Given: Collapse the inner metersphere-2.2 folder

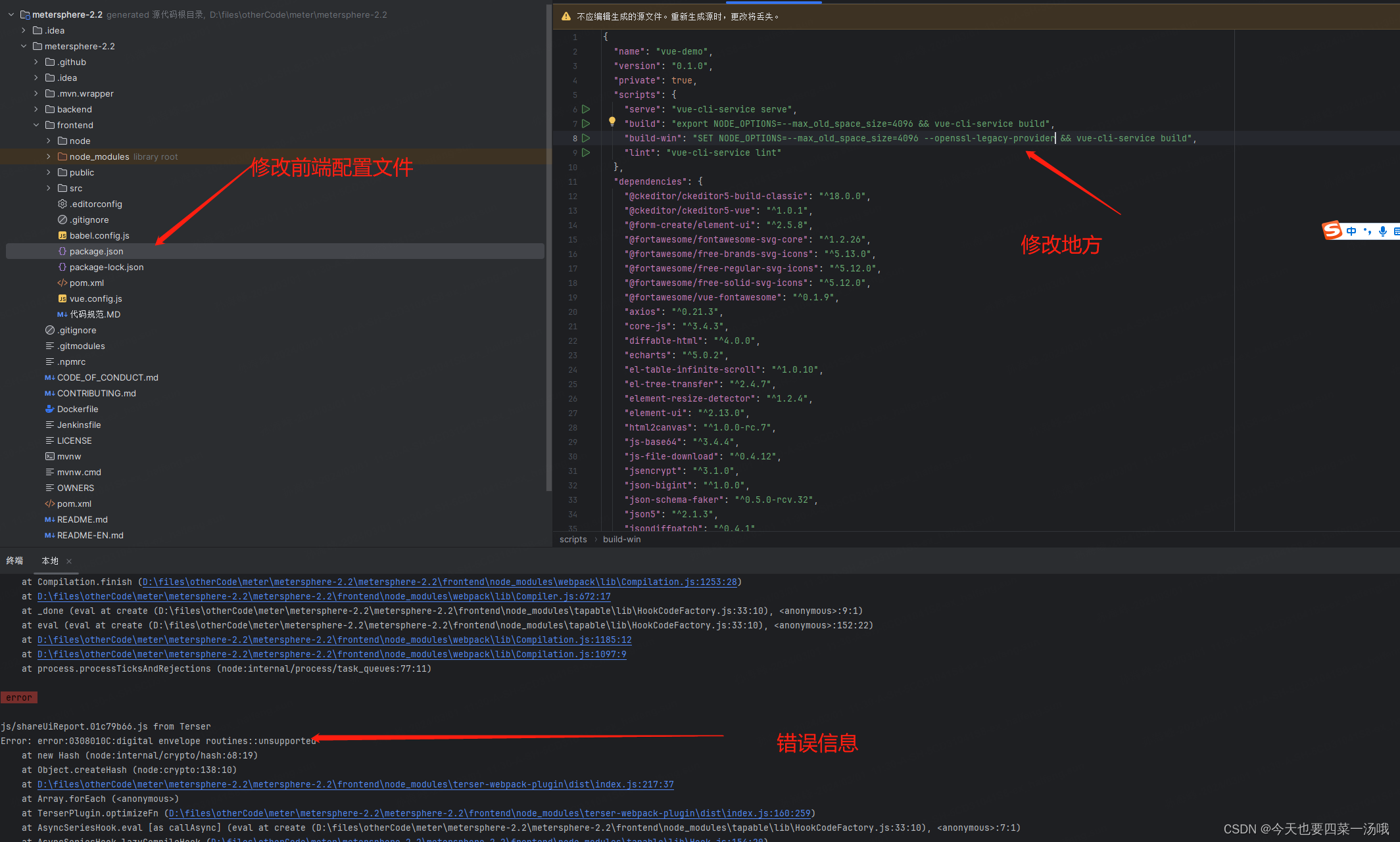Looking at the screenshot, I should coord(24,46).
